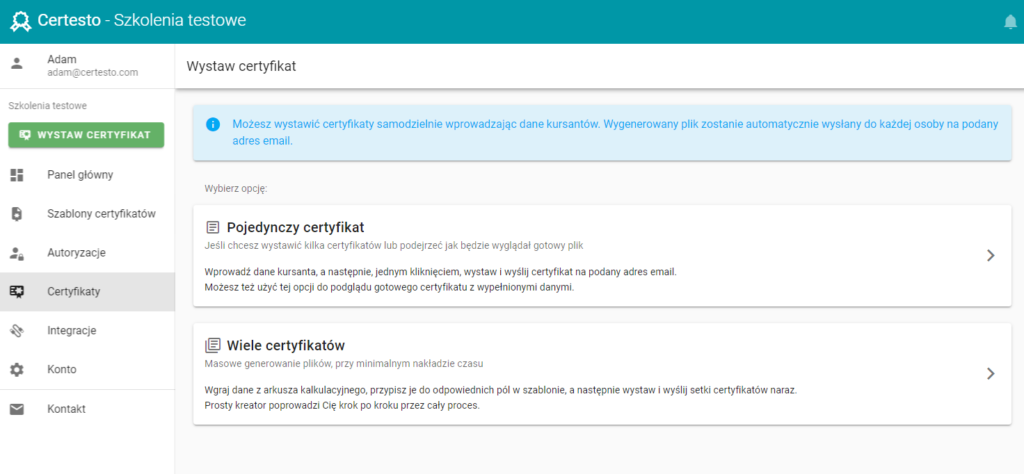The width and height of the screenshot is (1024, 474).
Task: Click the Szablony certyfikatów file icon
Action: click(17, 213)
